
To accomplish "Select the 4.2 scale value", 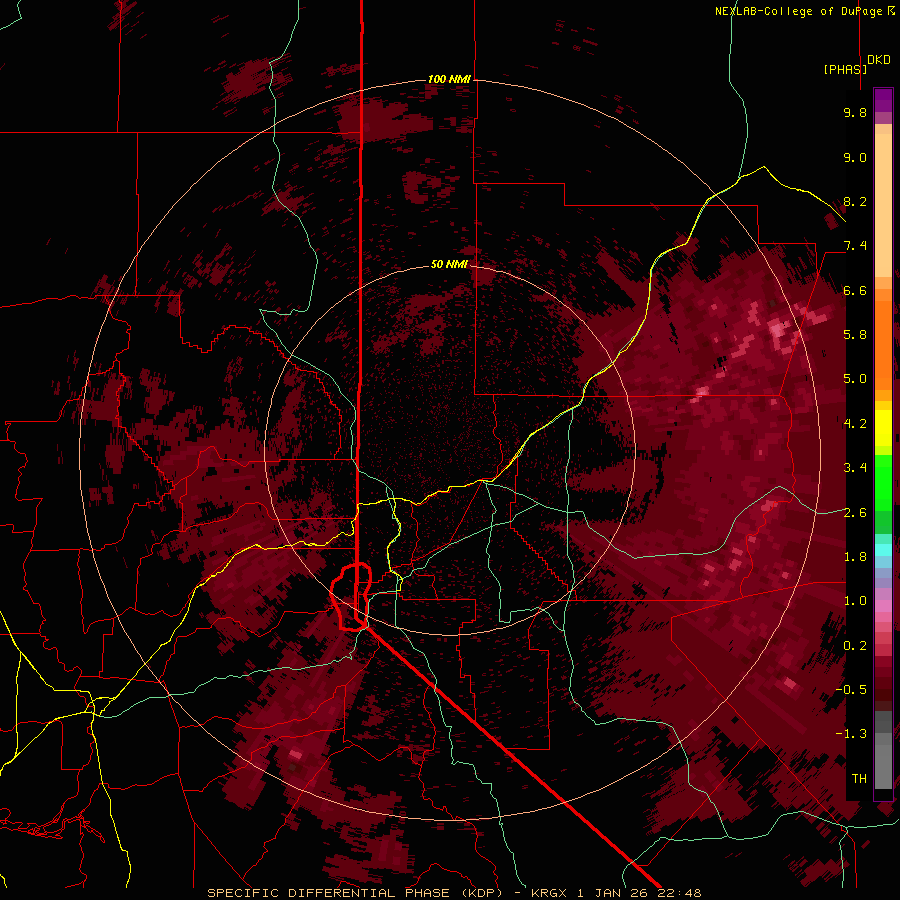I will (855, 424).
